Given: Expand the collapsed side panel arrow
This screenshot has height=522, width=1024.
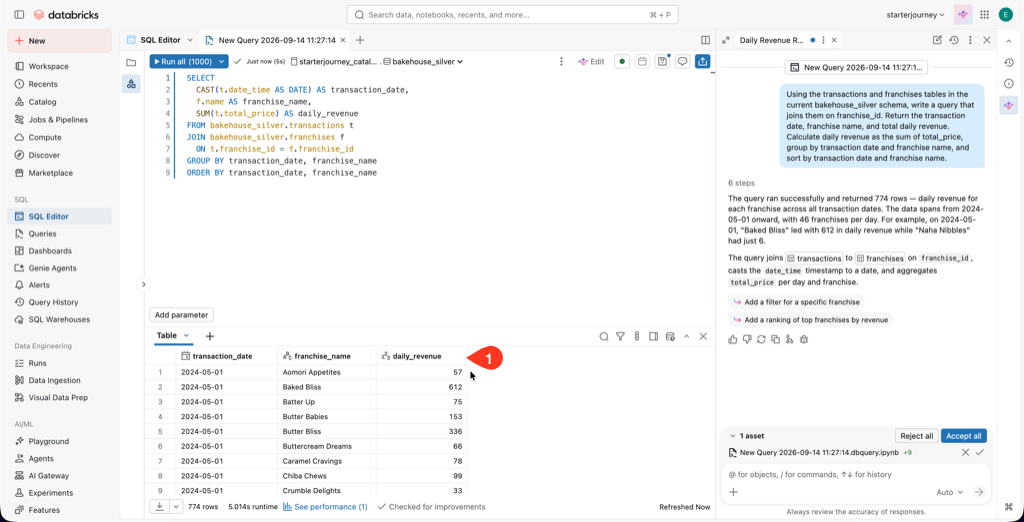Looking at the screenshot, I should (x=144, y=284).
